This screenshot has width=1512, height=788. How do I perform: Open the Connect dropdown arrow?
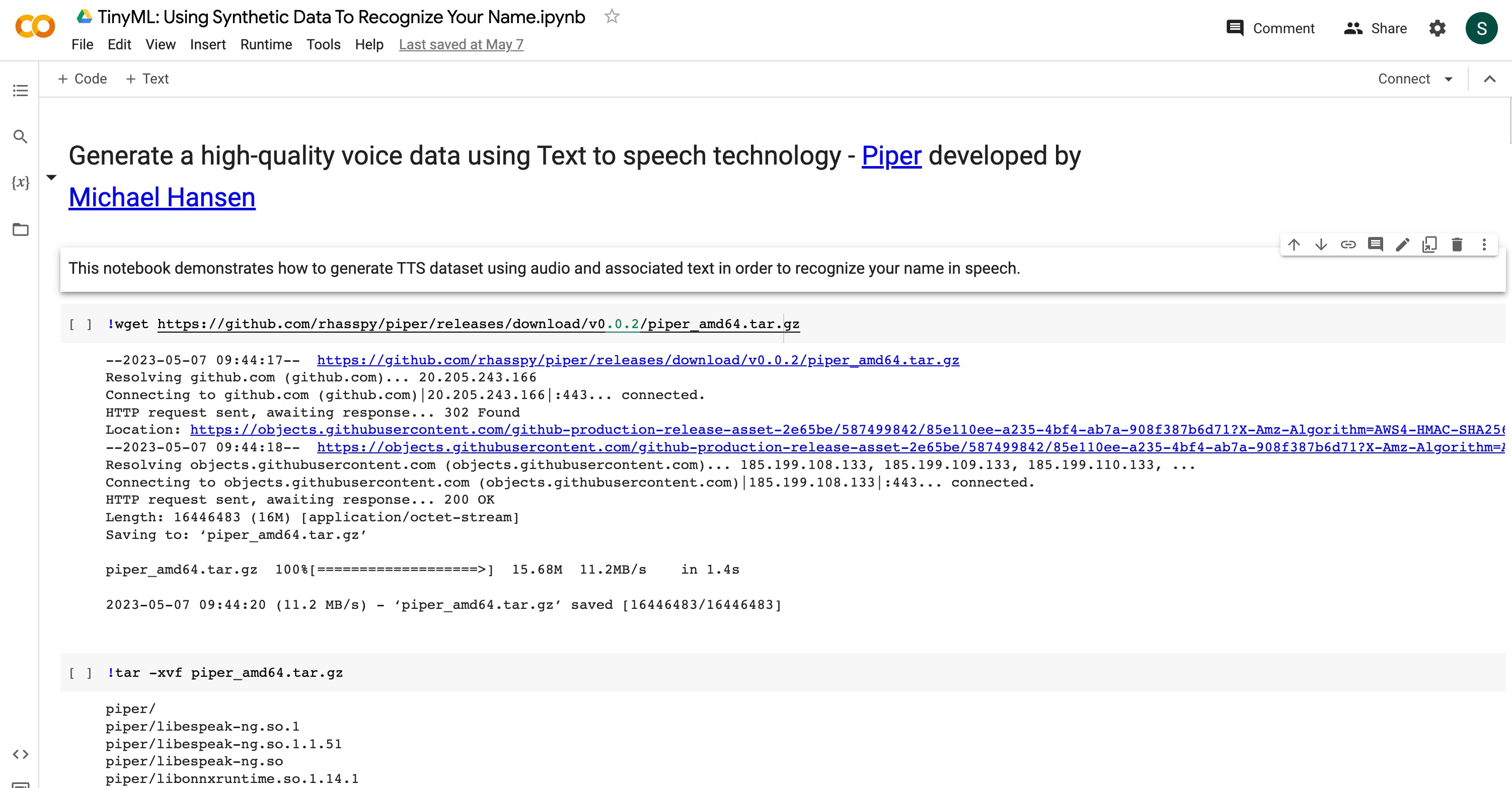[x=1448, y=79]
